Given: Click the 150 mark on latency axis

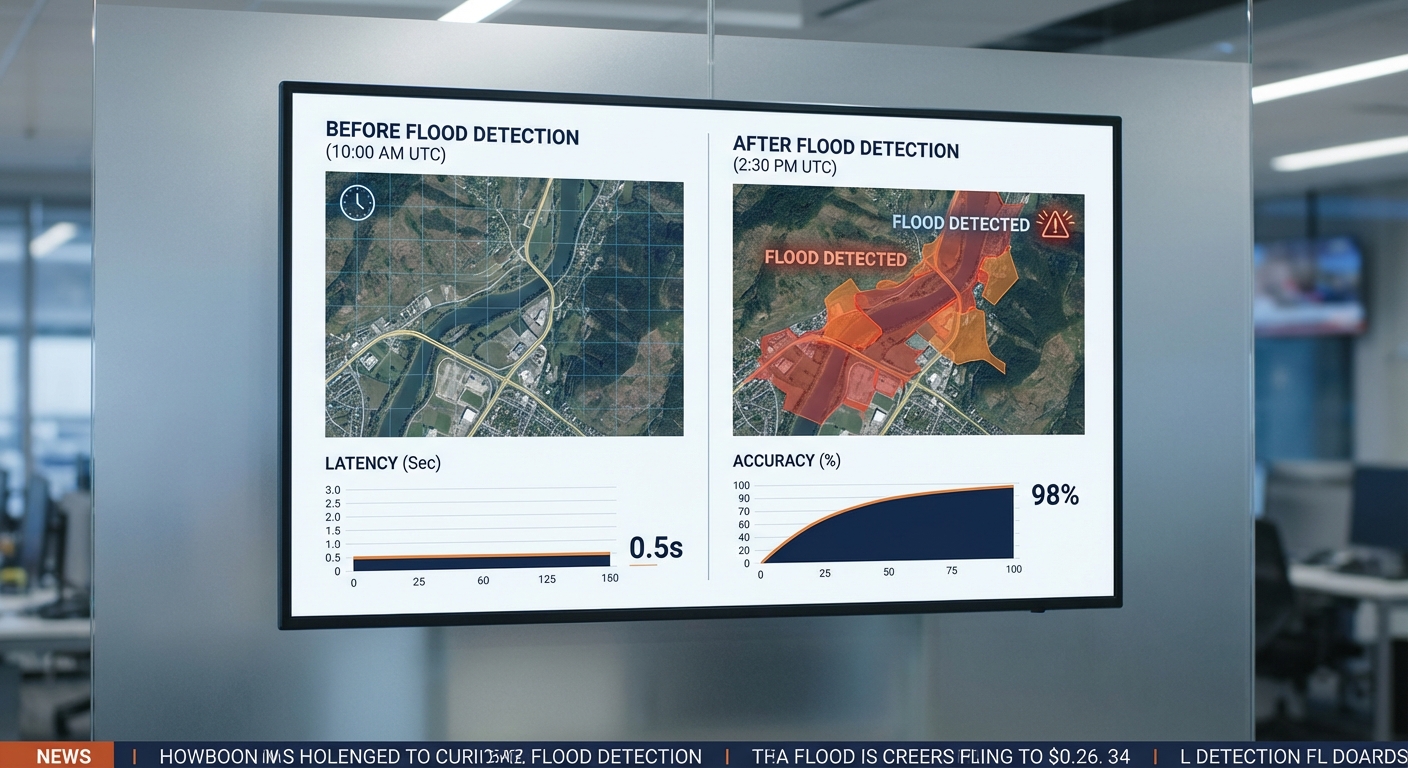Looking at the screenshot, I should [609, 579].
